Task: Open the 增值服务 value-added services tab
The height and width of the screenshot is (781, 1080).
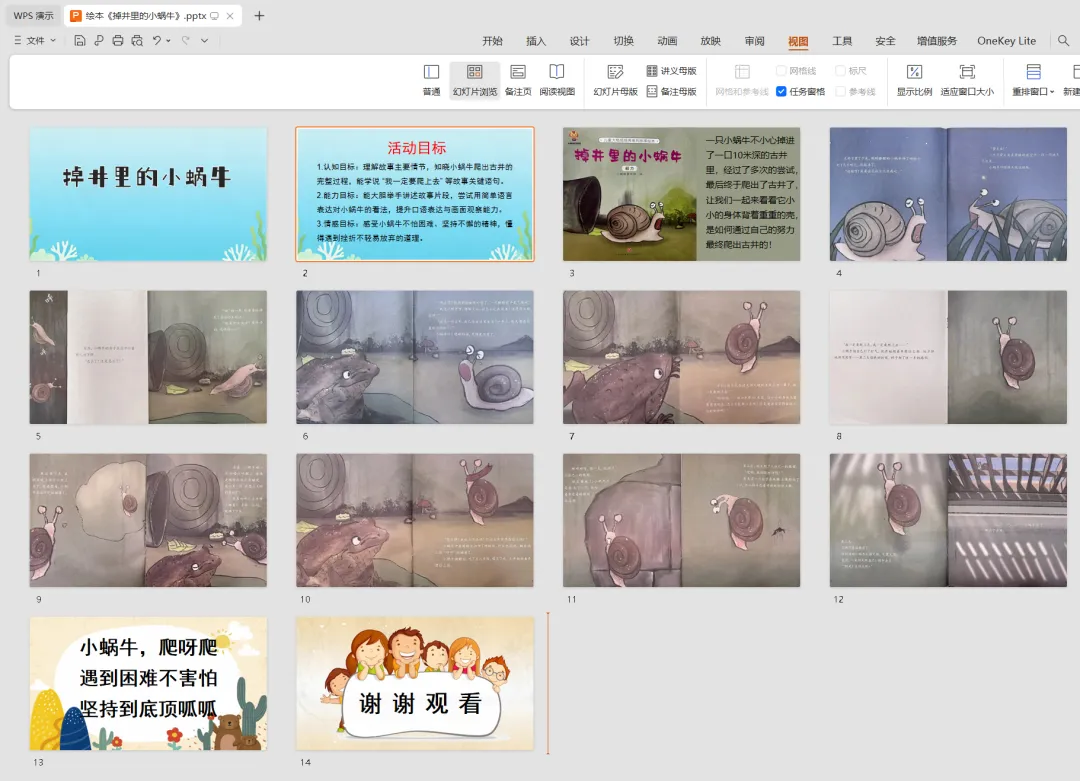Action: click(x=937, y=41)
